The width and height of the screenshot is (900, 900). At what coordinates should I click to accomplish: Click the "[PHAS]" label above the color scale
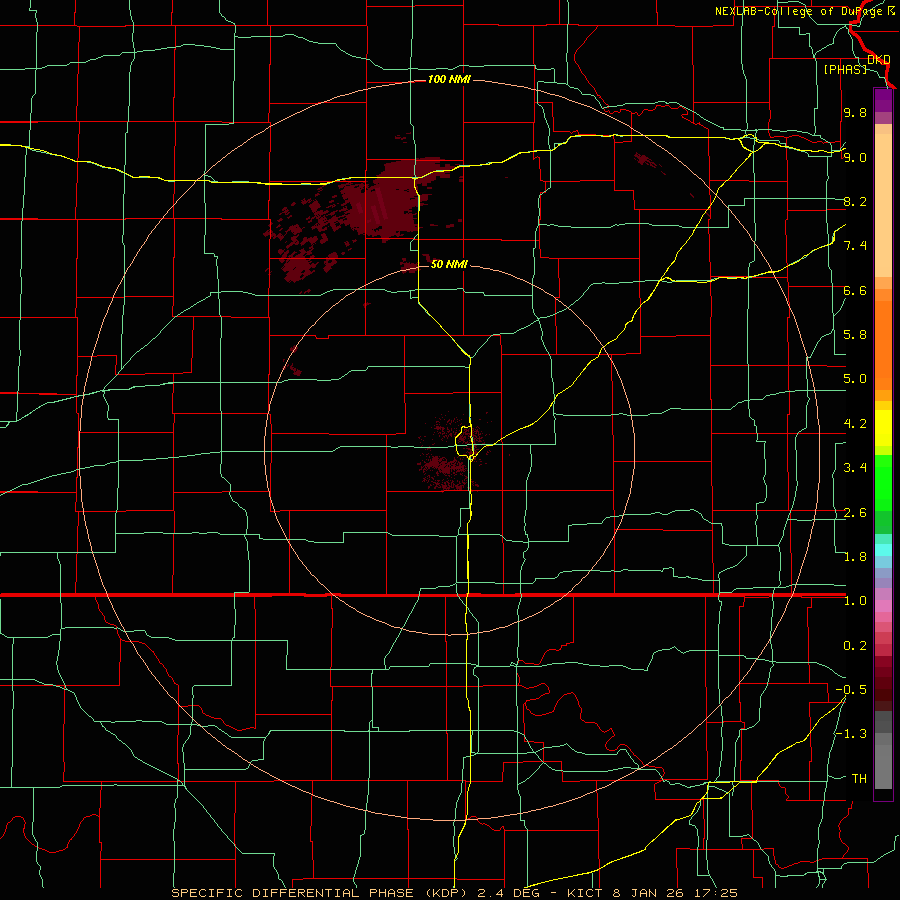pos(845,69)
